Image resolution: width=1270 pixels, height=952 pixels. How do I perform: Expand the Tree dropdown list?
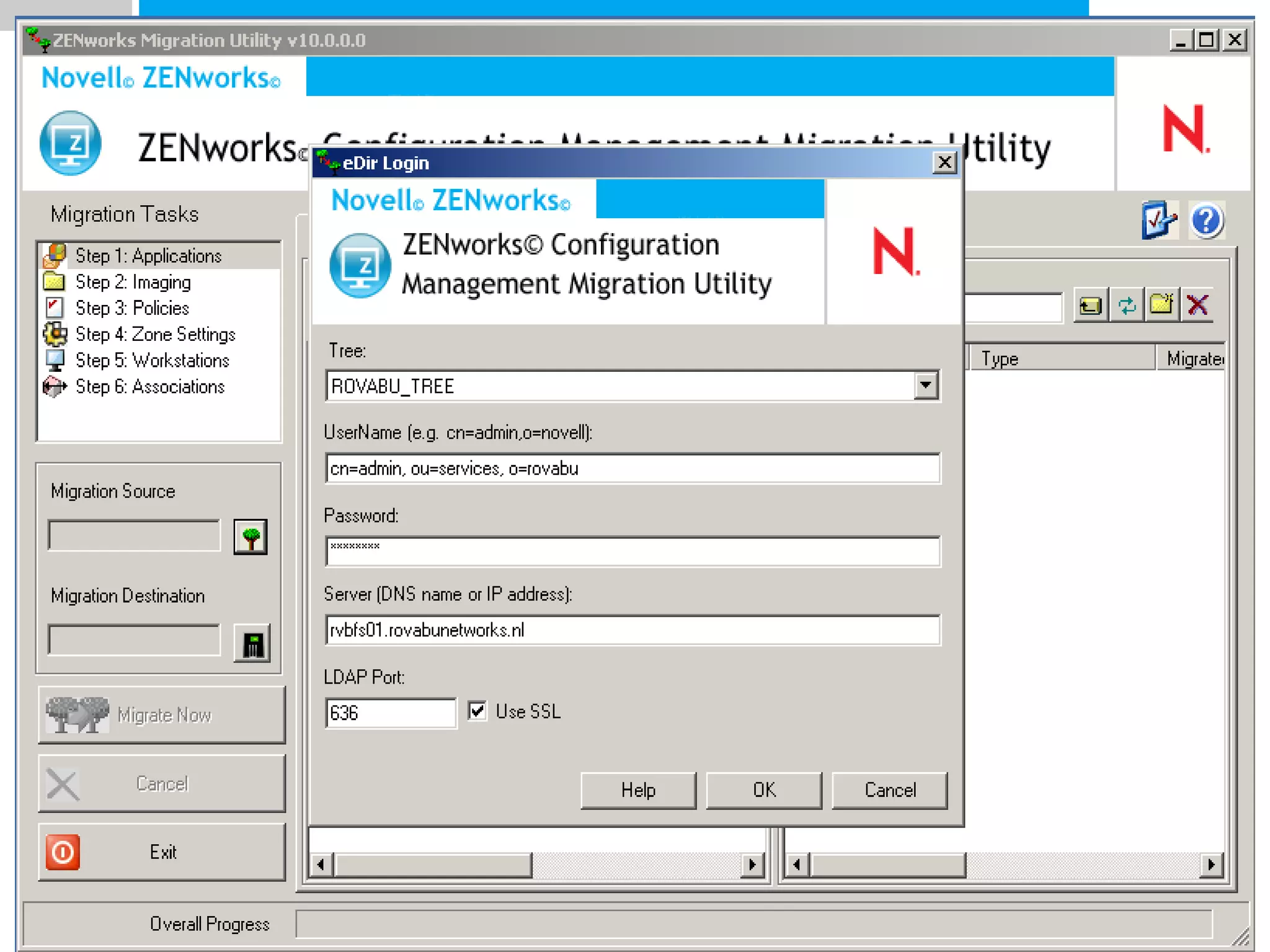pos(925,386)
